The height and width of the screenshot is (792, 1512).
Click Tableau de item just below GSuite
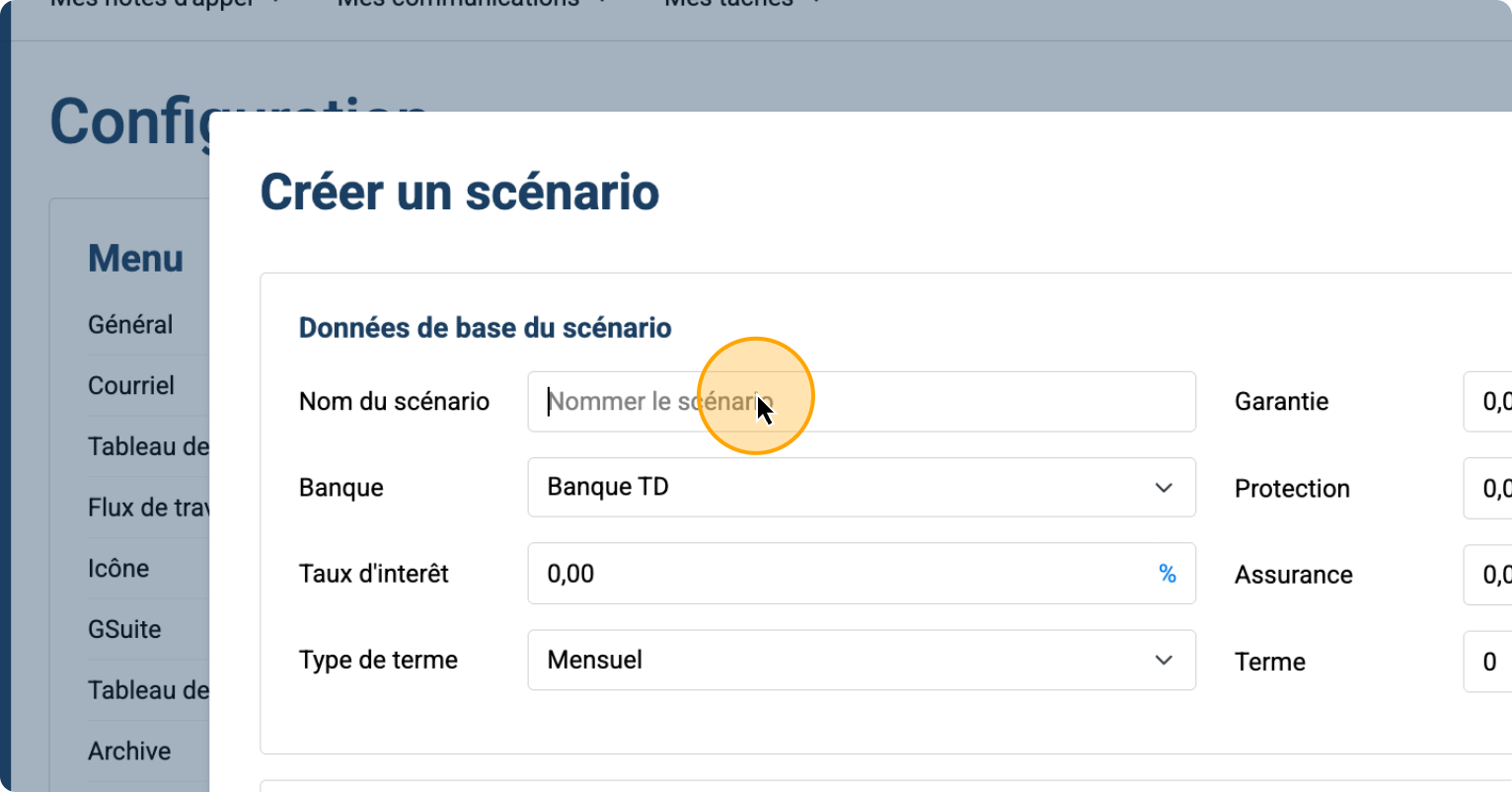click(x=148, y=690)
